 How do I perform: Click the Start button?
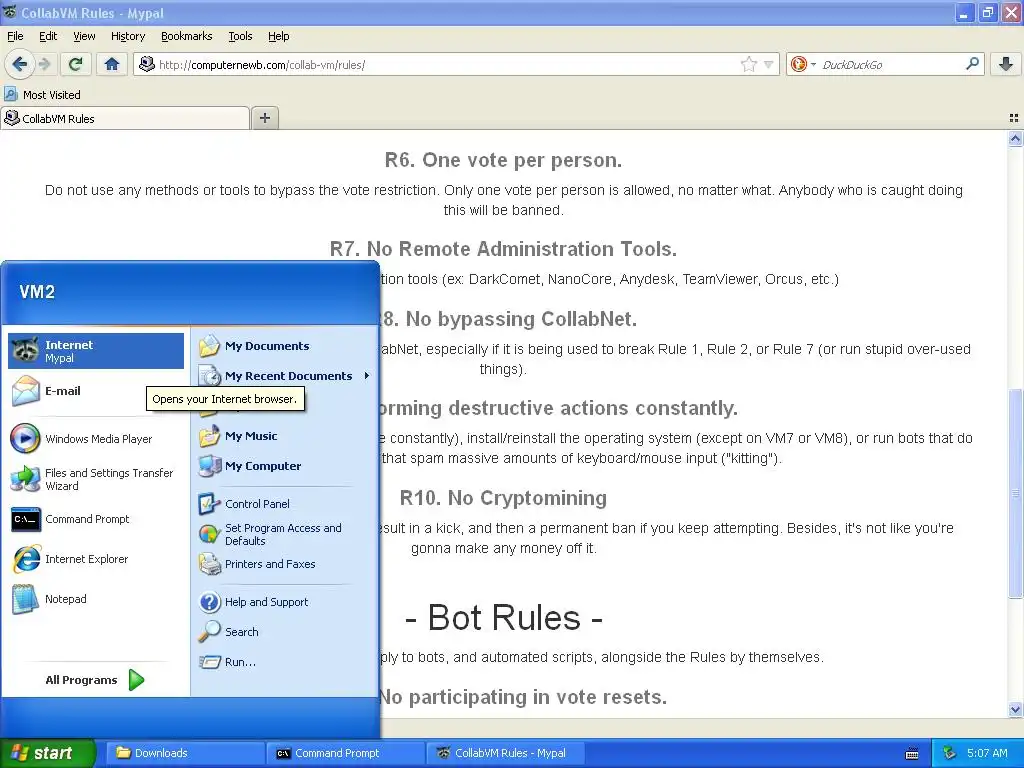(x=47, y=753)
